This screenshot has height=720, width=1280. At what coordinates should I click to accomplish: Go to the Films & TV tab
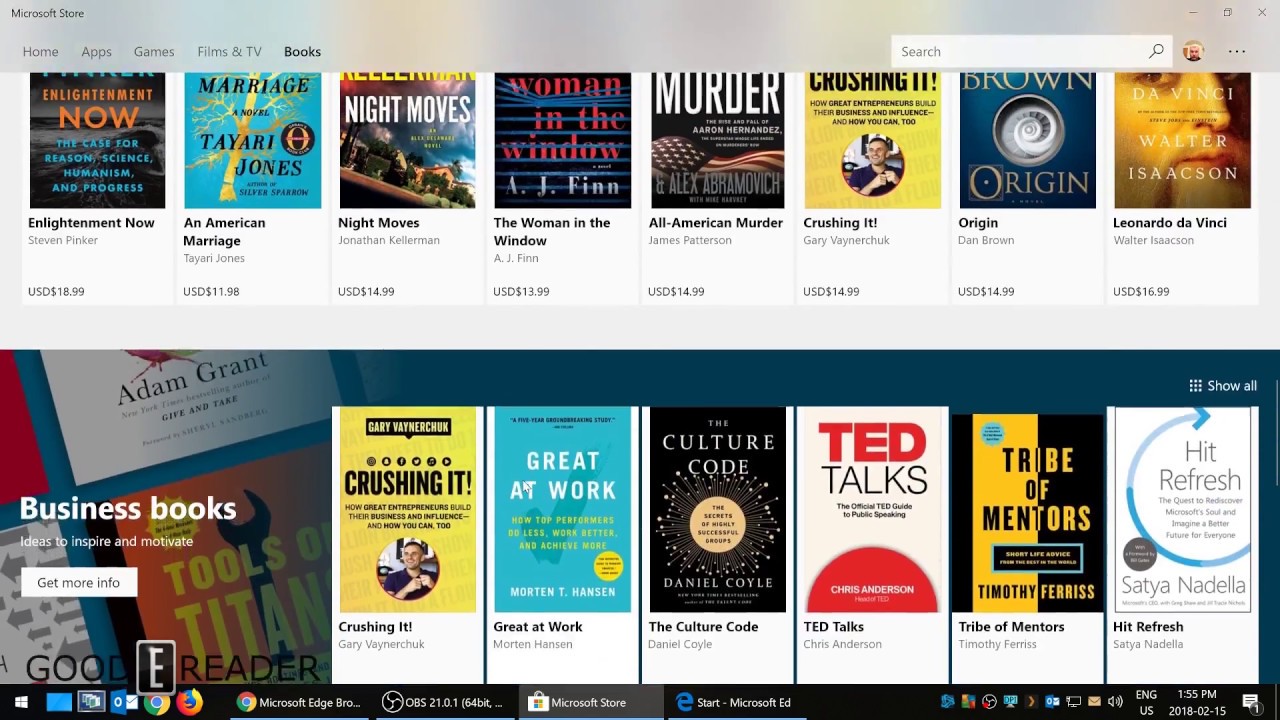(229, 51)
